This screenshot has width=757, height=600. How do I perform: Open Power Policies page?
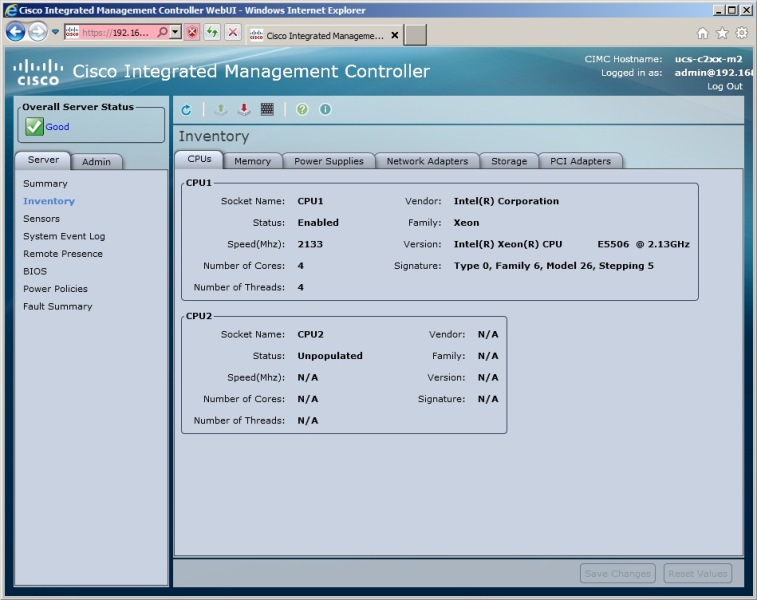pyautogui.click(x=56, y=289)
